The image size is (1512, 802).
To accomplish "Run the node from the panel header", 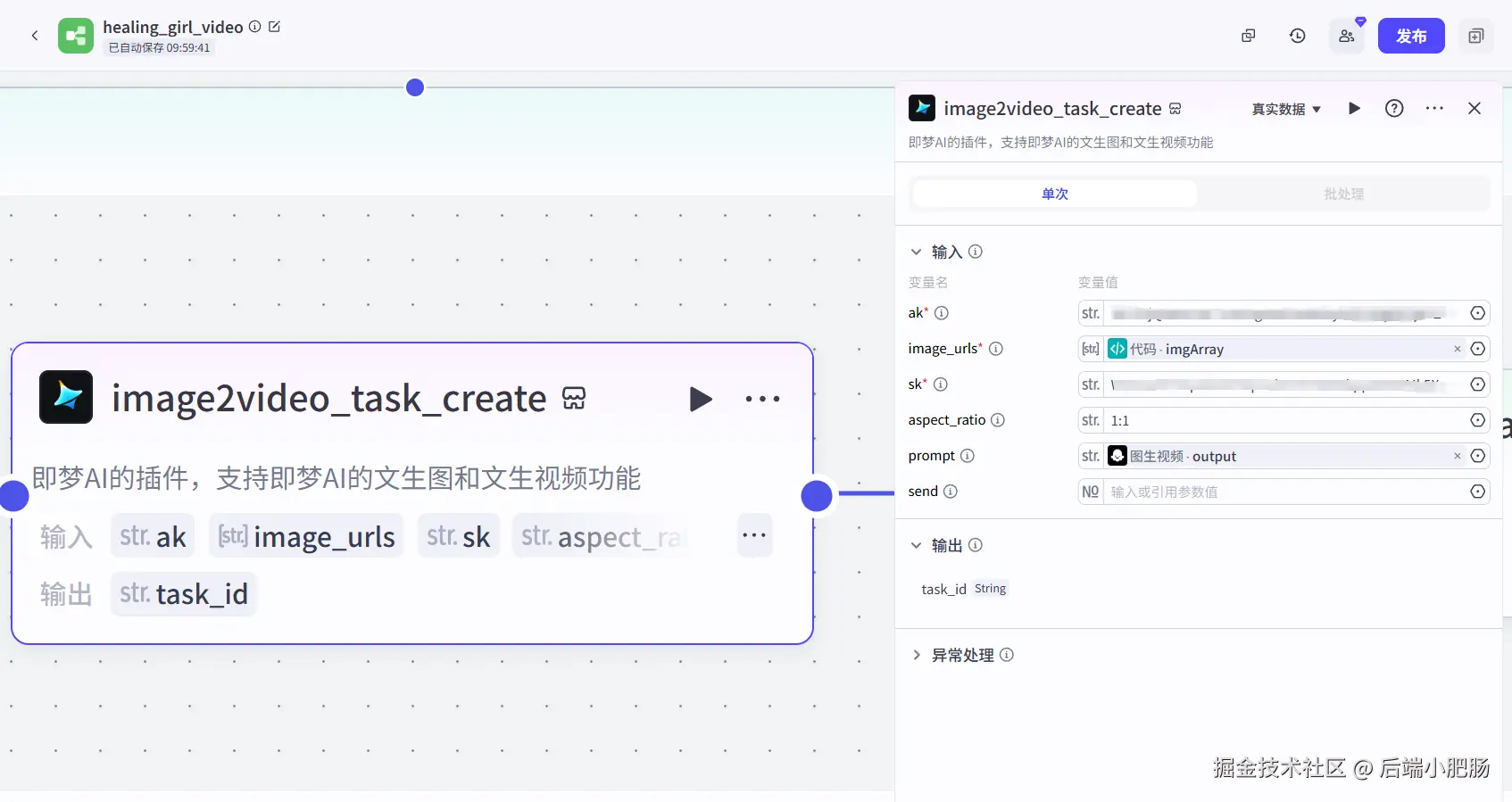I will tap(1354, 108).
